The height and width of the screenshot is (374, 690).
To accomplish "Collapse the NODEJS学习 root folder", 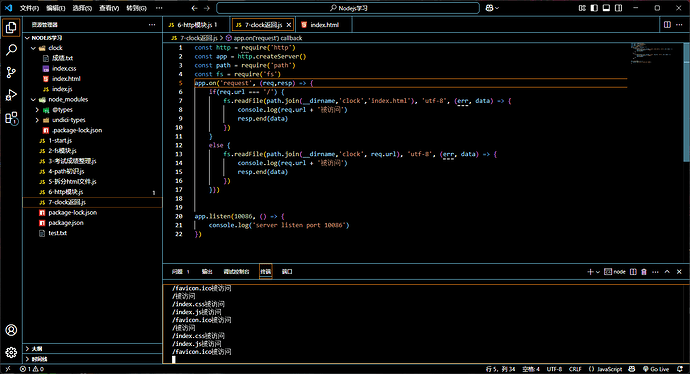I will point(27,38).
